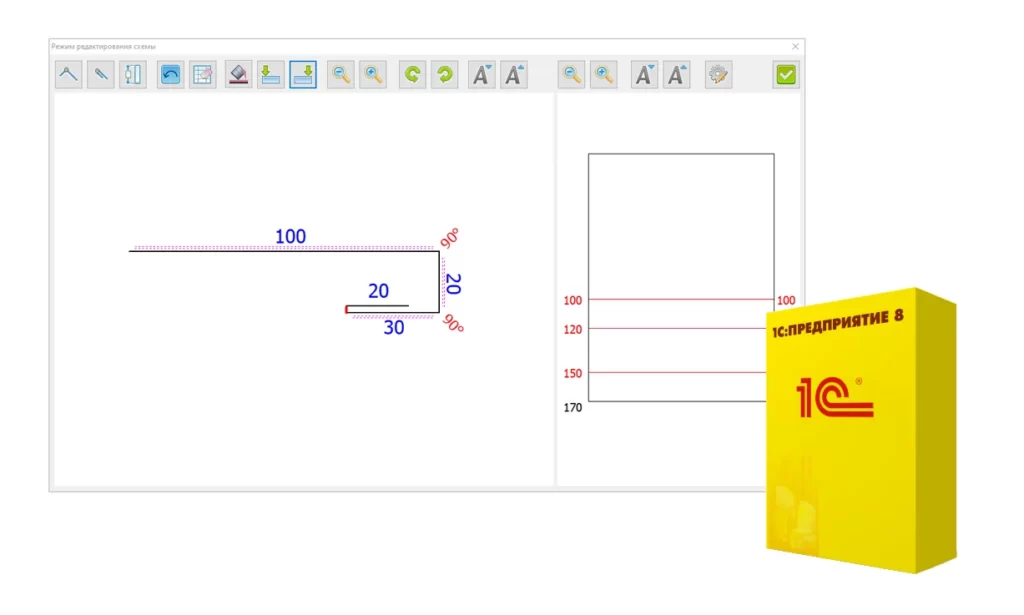Select the bend line drawing tool
Viewport: 1024px width, 615px height.
[x=69, y=74]
